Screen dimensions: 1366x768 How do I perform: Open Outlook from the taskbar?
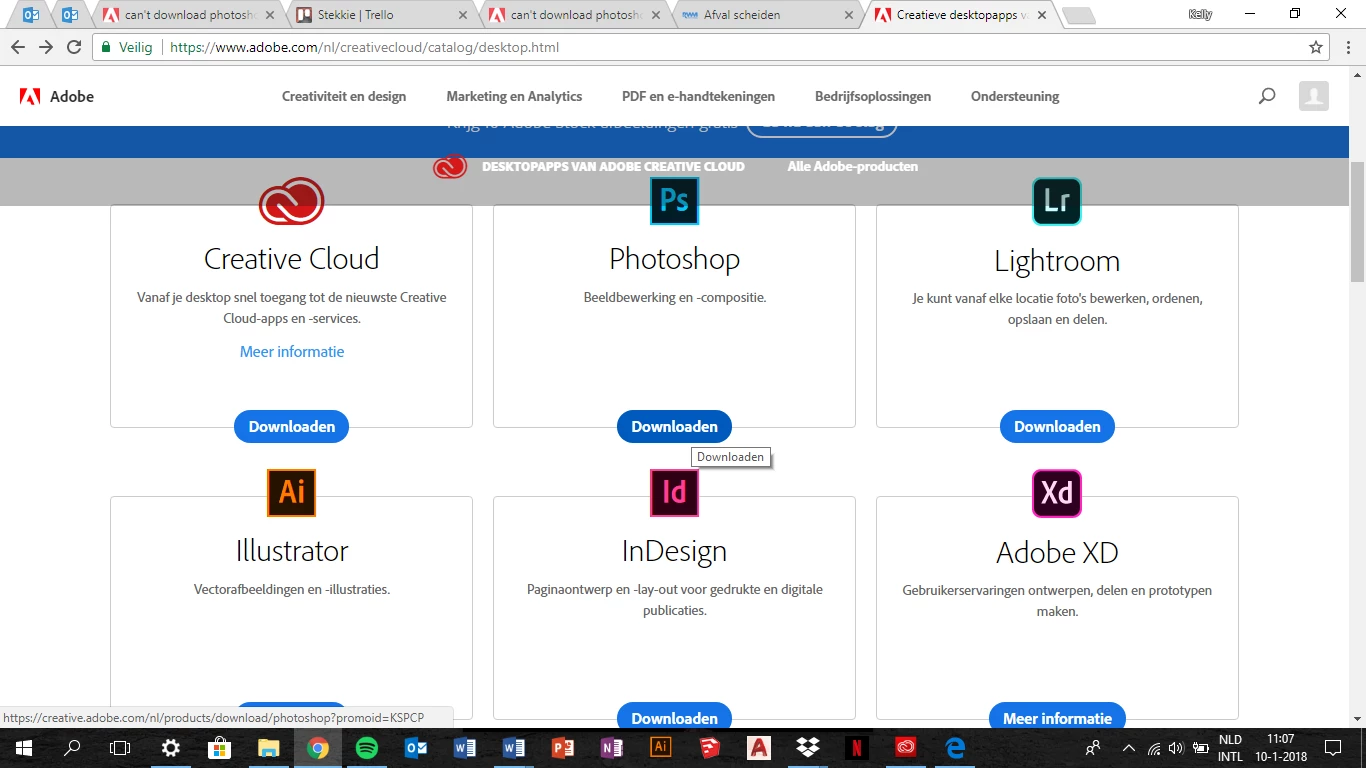pyautogui.click(x=416, y=748)
